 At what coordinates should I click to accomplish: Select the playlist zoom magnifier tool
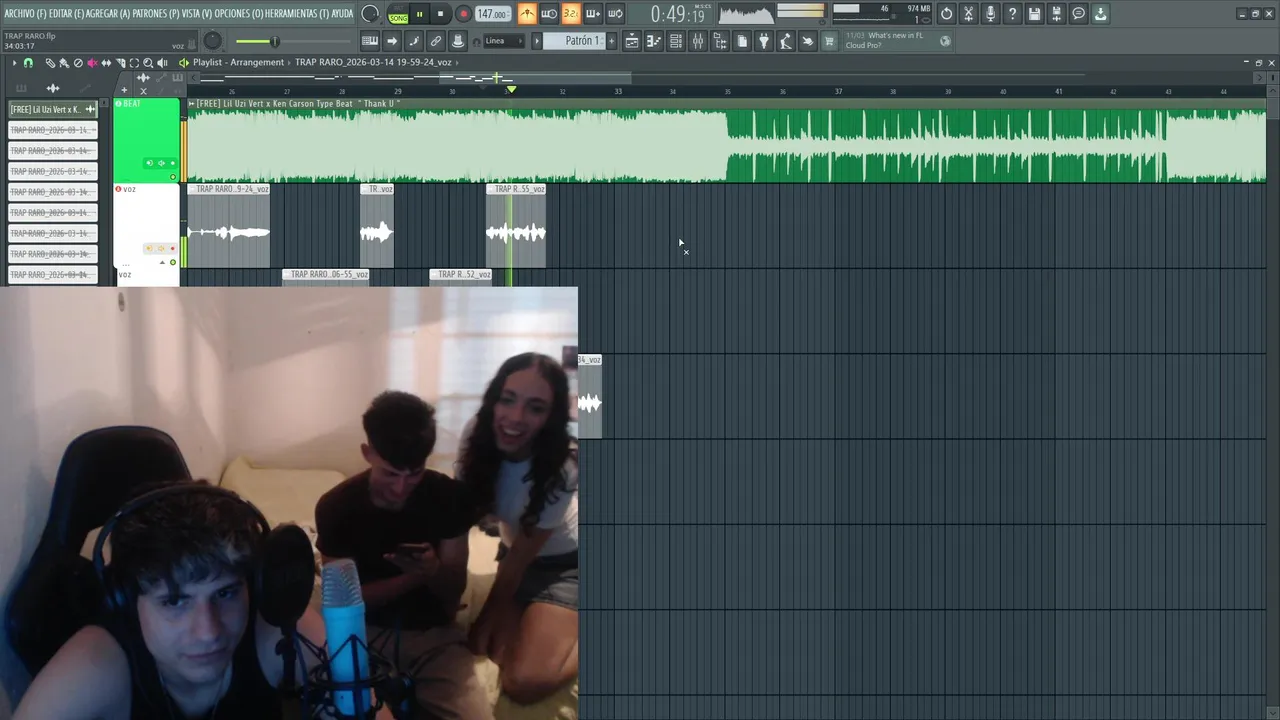148,63
